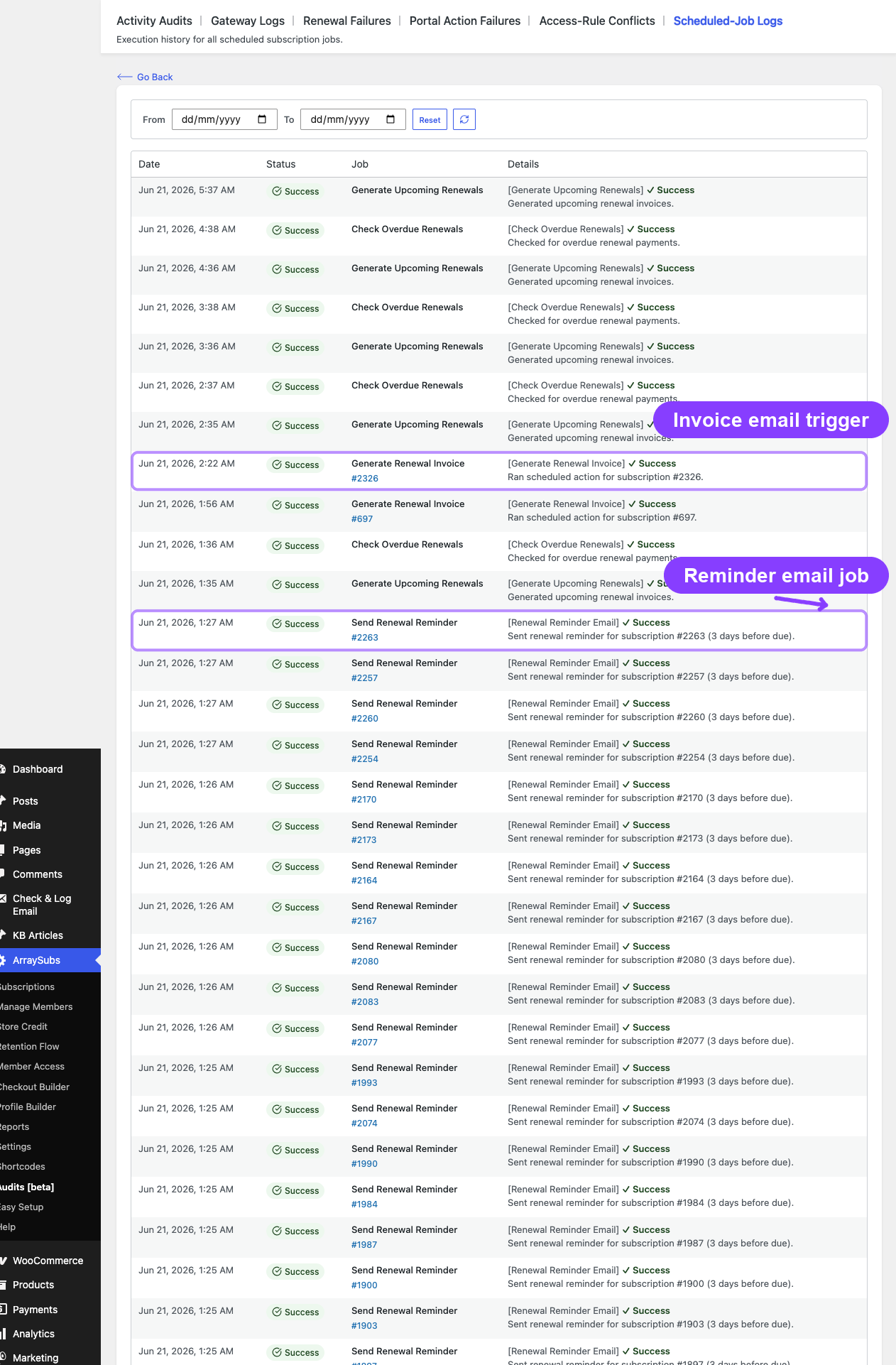Image resolution: width=896 pixels, height=1365 pixels.
Task: Open Easy Setup submenu item
Action: tap(22, 1207)
